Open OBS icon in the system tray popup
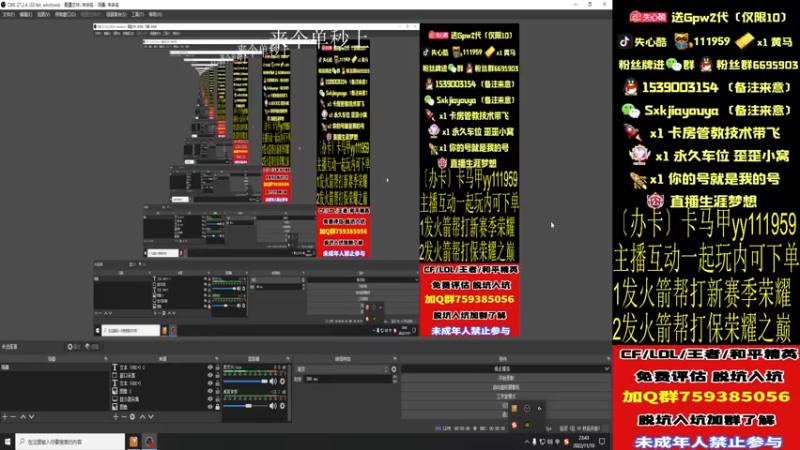Viewport: 800px width, 450px height. click(527, 409)
